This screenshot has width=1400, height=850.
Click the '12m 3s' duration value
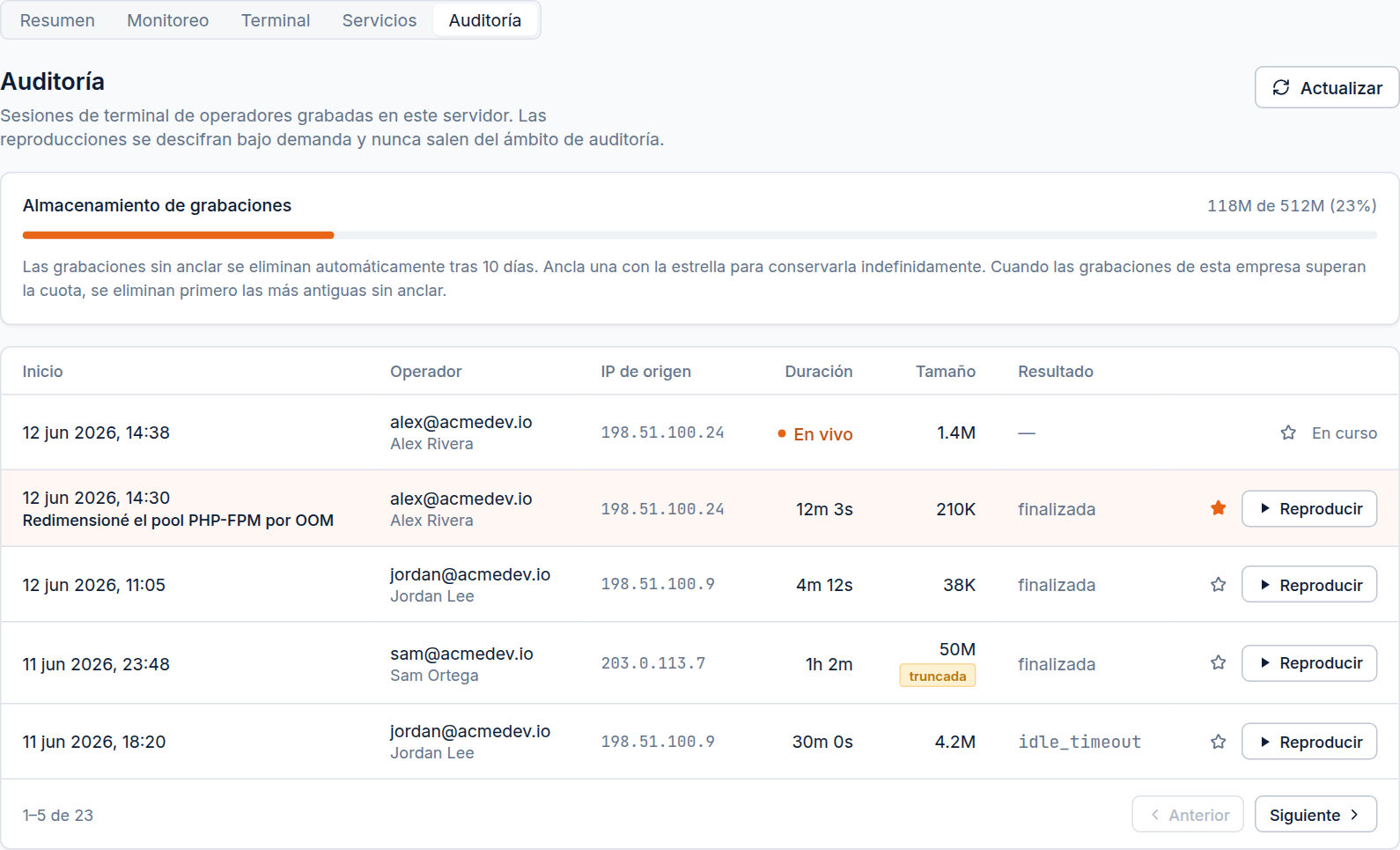click(x=824, y=509)
